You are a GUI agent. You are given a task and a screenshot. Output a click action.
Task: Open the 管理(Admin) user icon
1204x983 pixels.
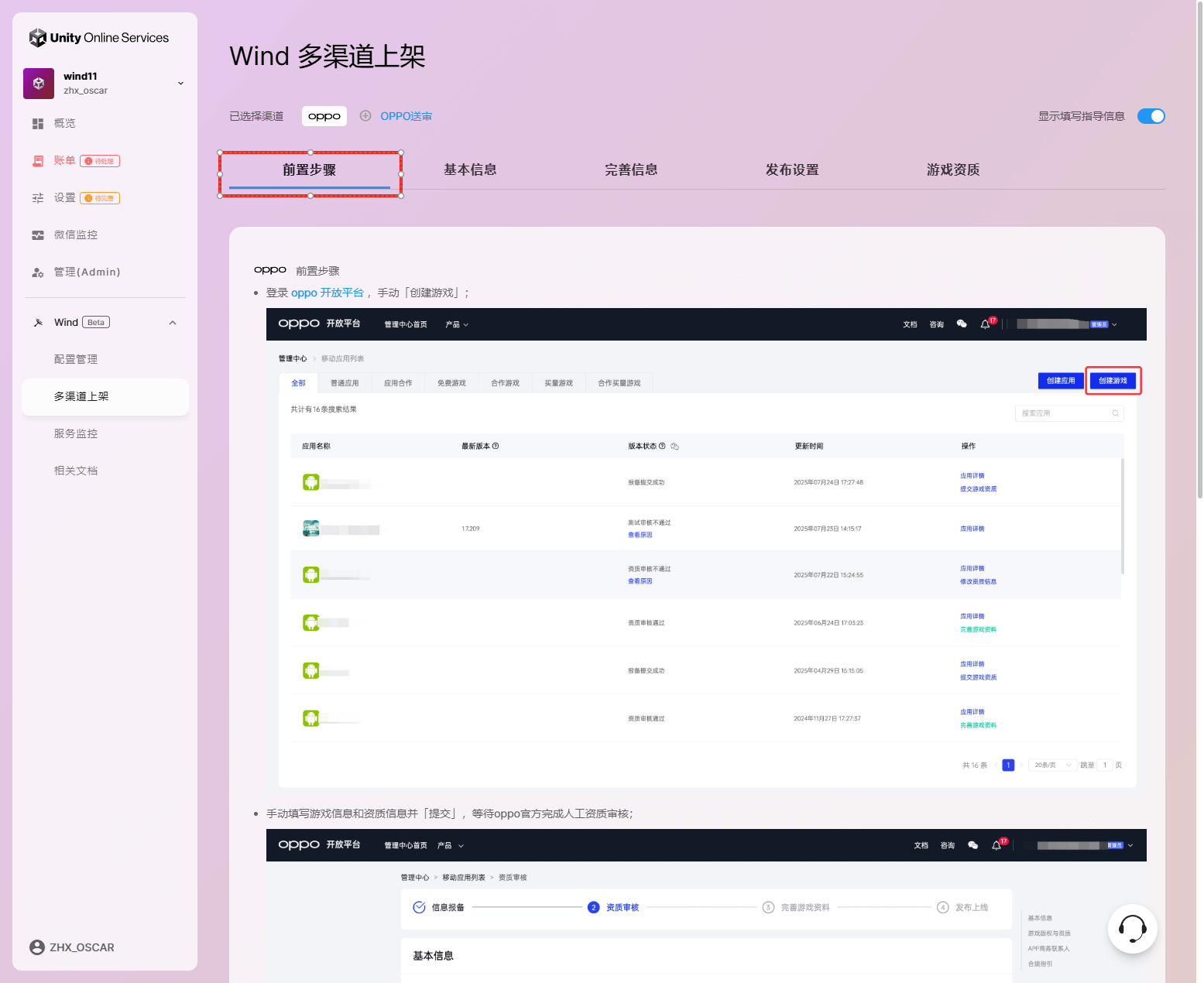pos(38,272)
